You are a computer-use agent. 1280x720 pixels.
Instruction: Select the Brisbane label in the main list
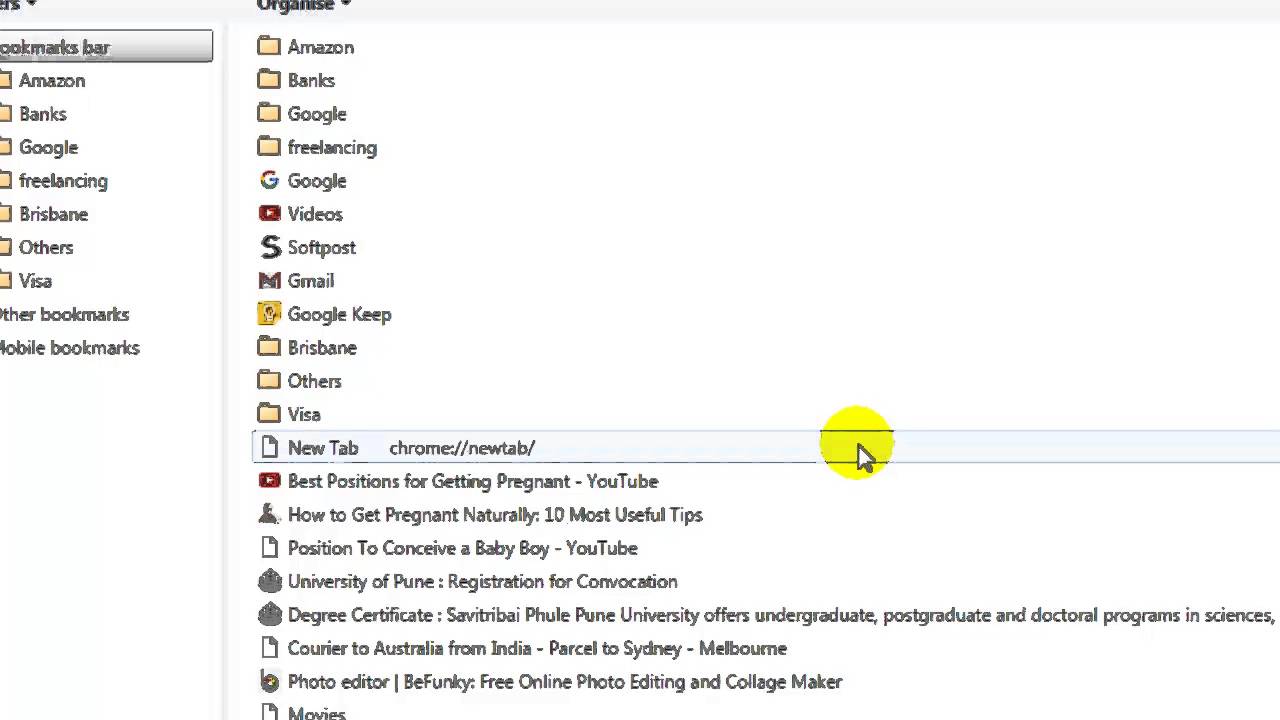point(322,348)
